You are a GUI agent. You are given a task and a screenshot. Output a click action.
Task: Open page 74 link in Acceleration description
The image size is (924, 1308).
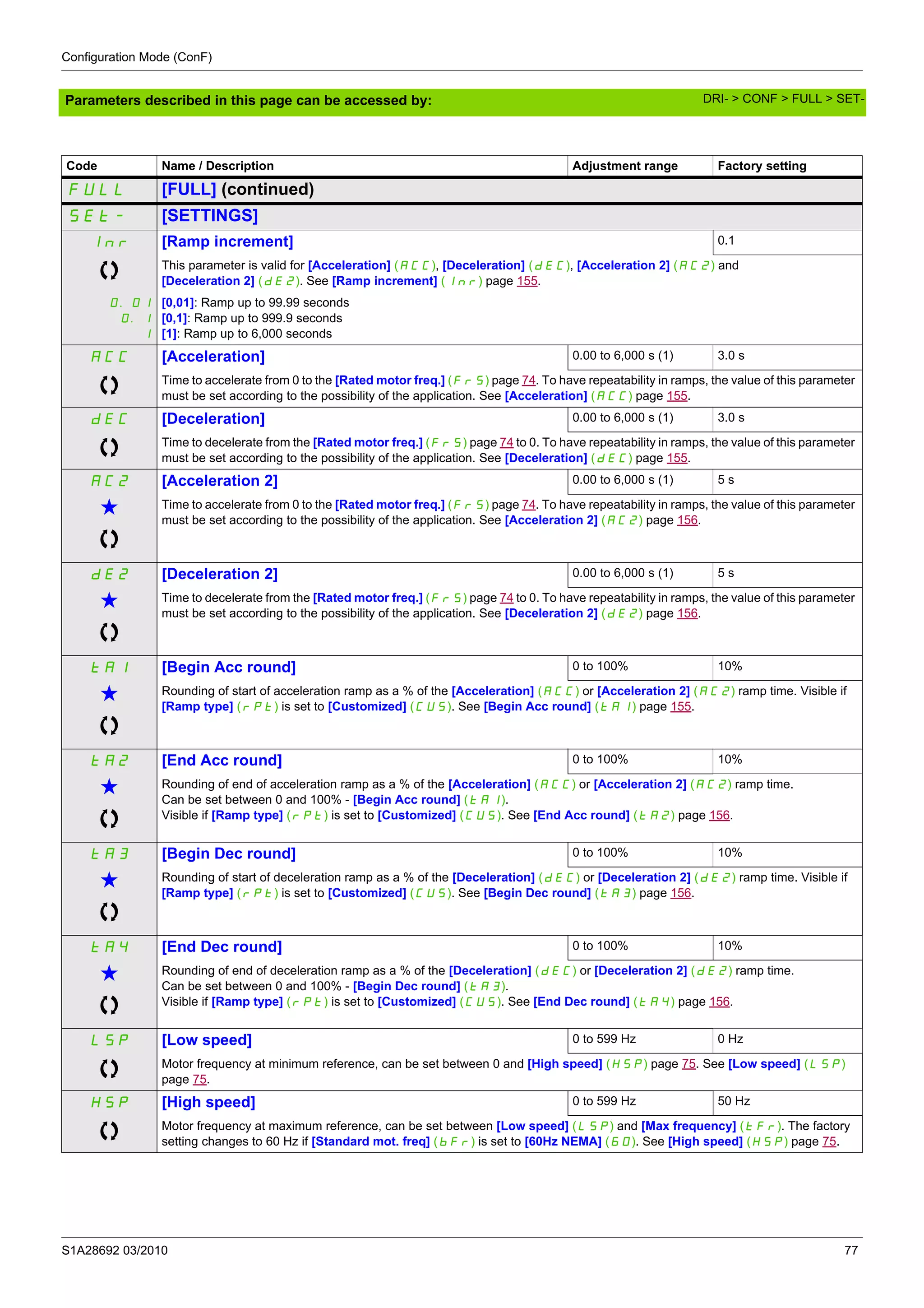528,380
